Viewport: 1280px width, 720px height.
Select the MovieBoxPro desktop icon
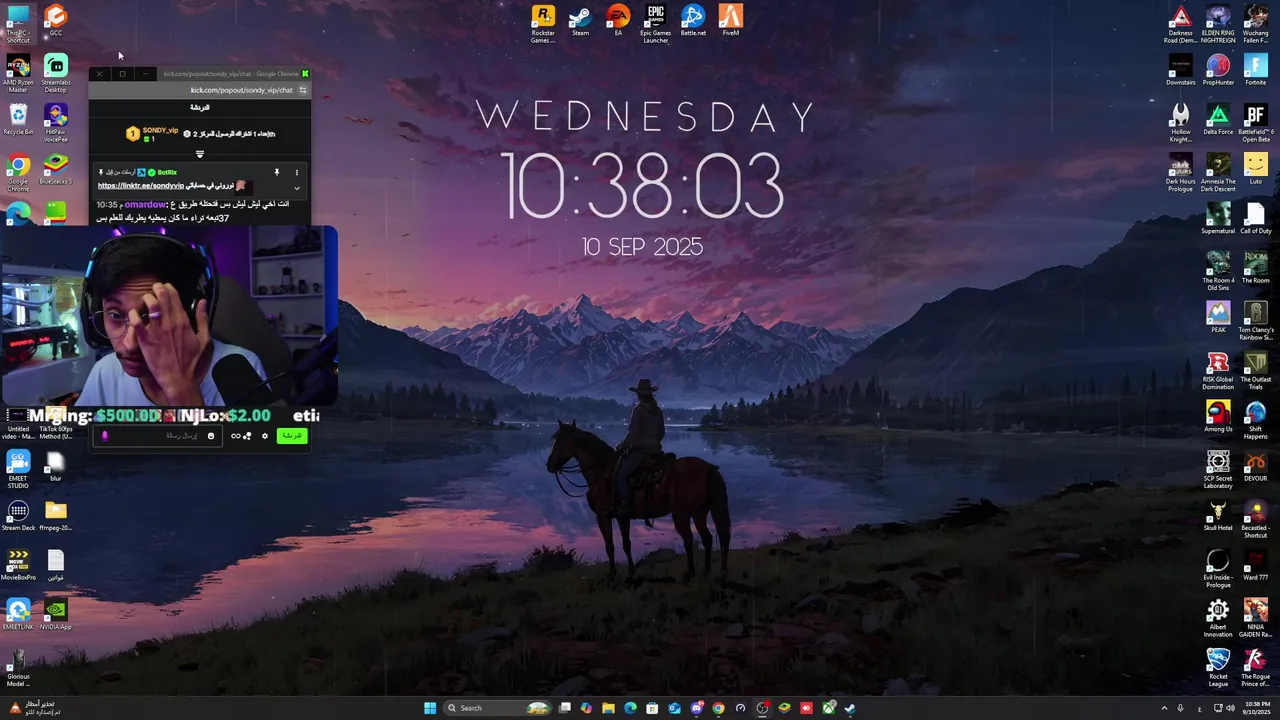(18, 565)
